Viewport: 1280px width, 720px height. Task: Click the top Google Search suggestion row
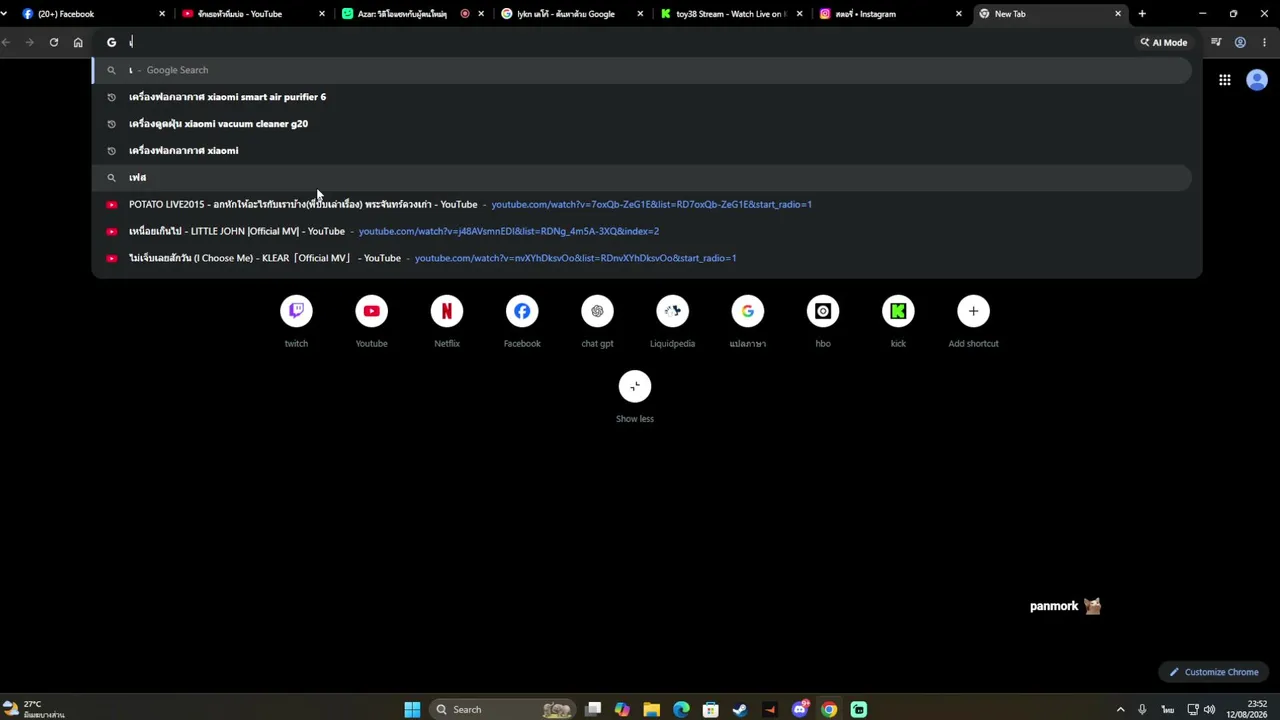[x=642, y=70]
